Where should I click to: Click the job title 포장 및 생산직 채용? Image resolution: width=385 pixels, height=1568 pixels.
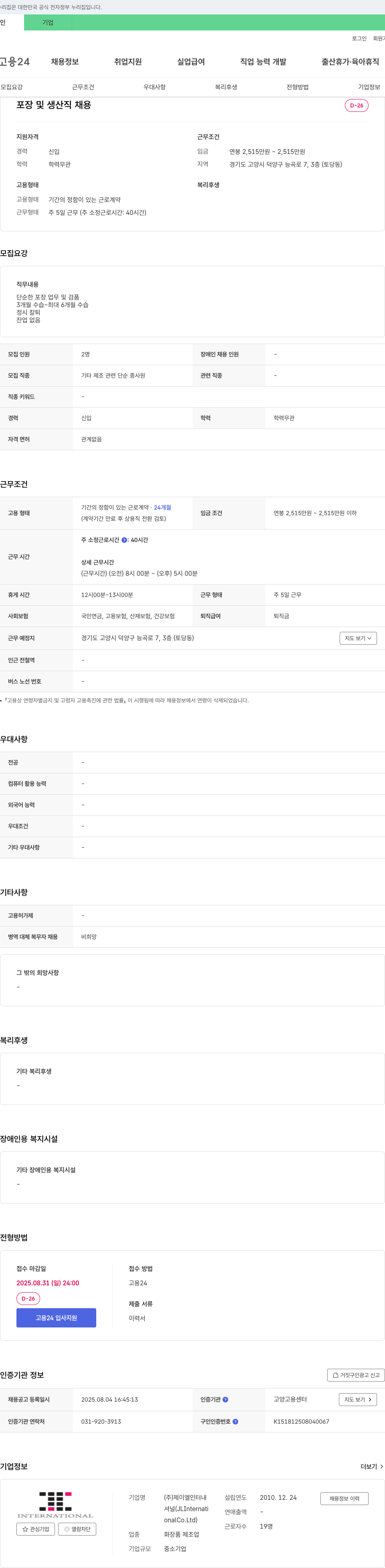pyautogui.click(x=54, y=105)
